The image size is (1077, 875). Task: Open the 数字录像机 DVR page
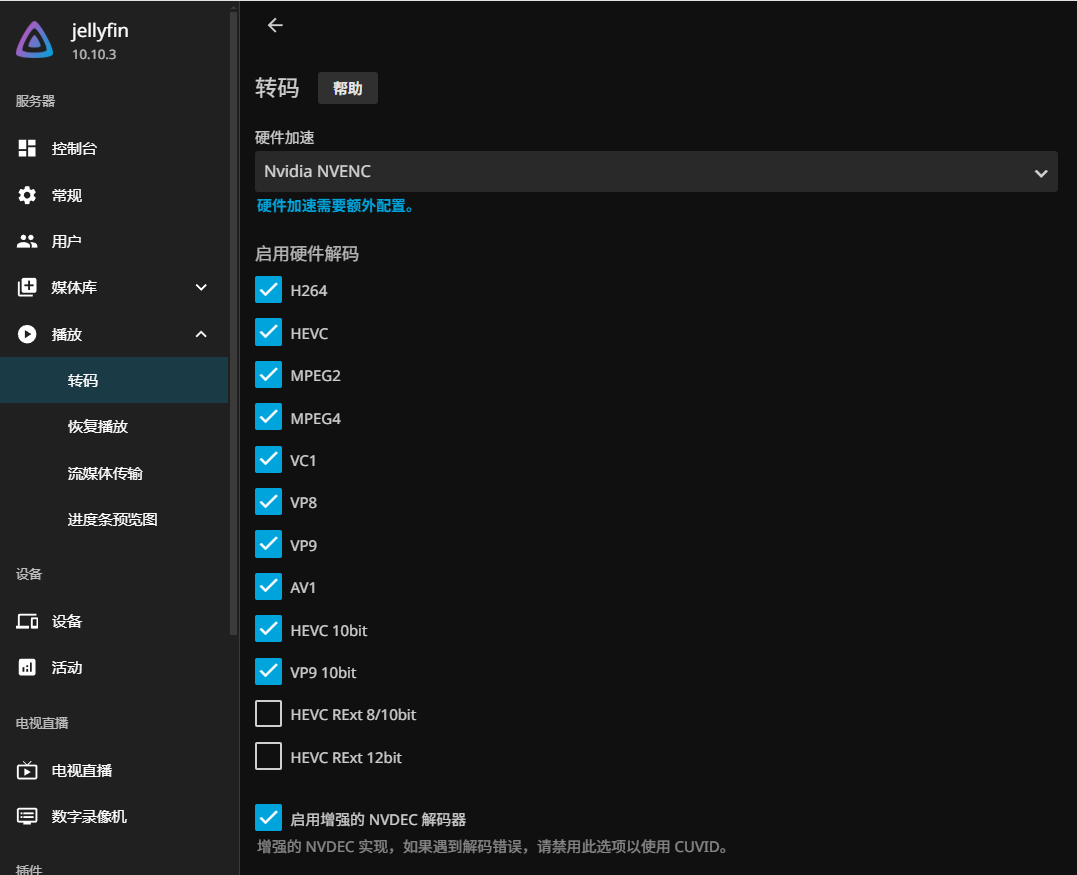114,817
